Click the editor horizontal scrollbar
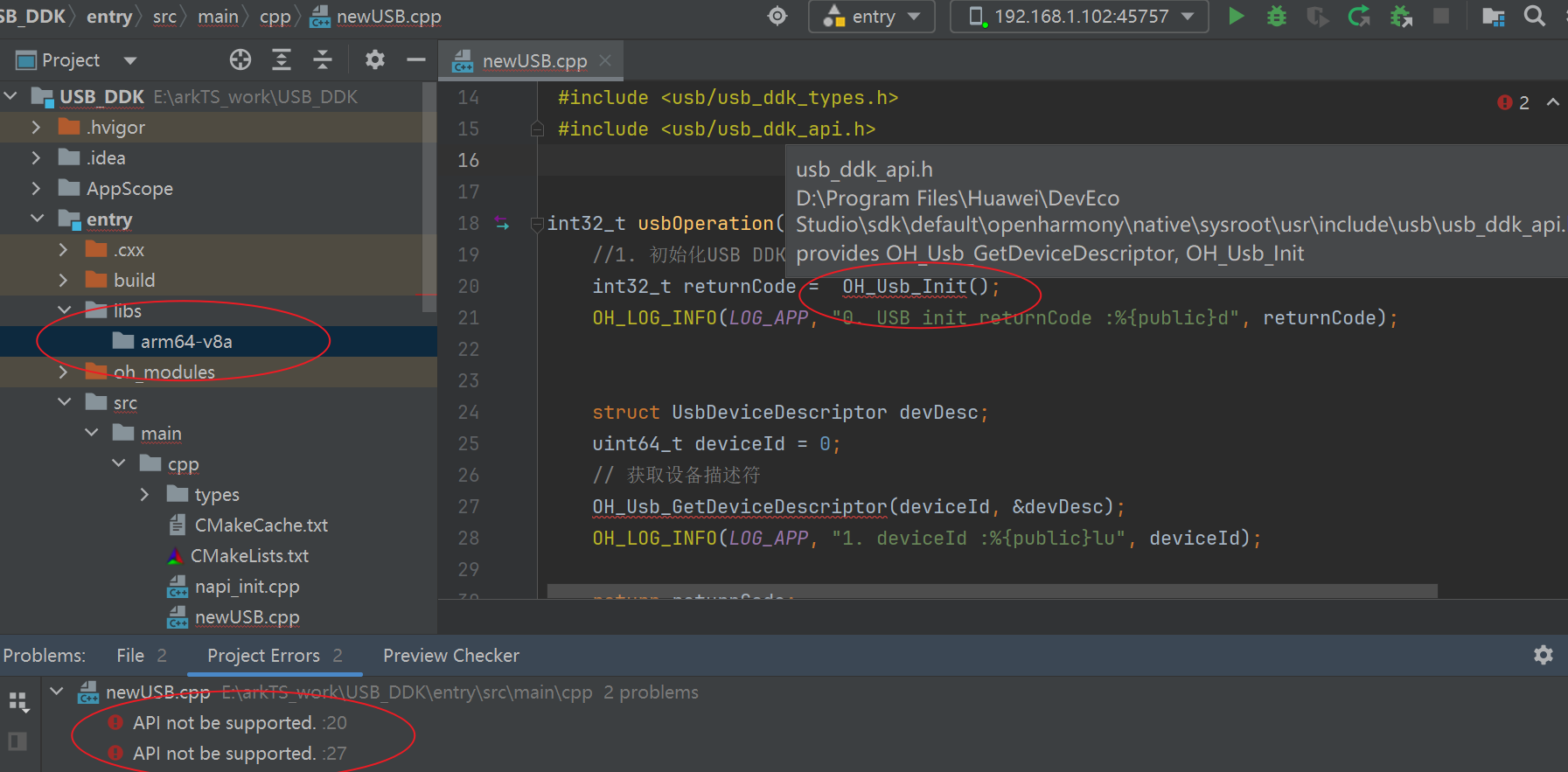This screenshot has width=1568, height=772. point(992,592)
